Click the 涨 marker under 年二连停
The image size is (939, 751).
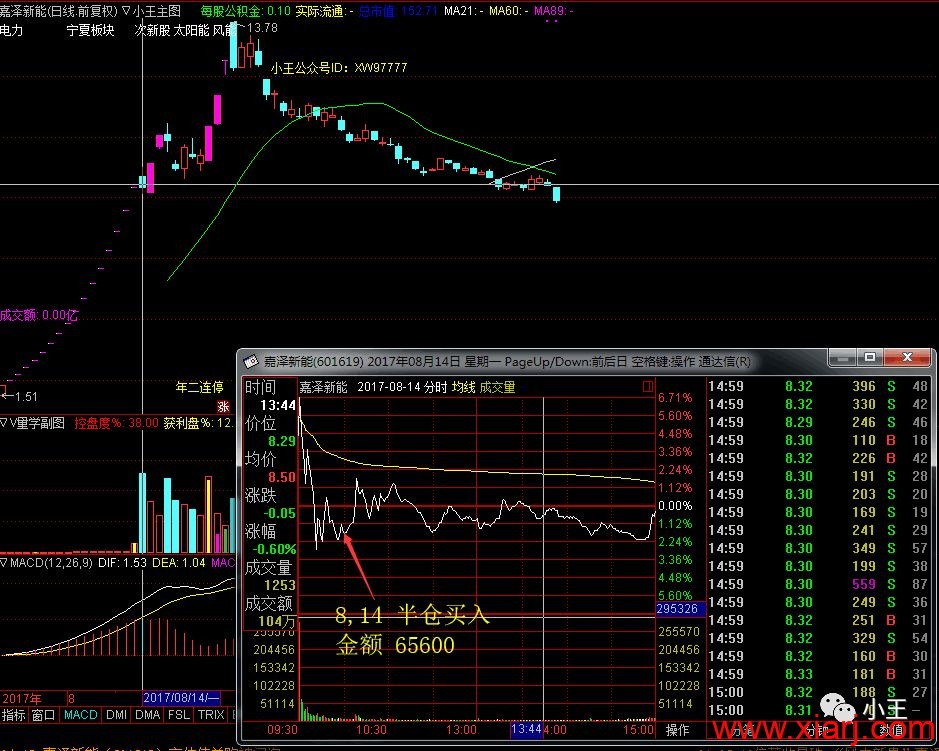click(223, 407)
